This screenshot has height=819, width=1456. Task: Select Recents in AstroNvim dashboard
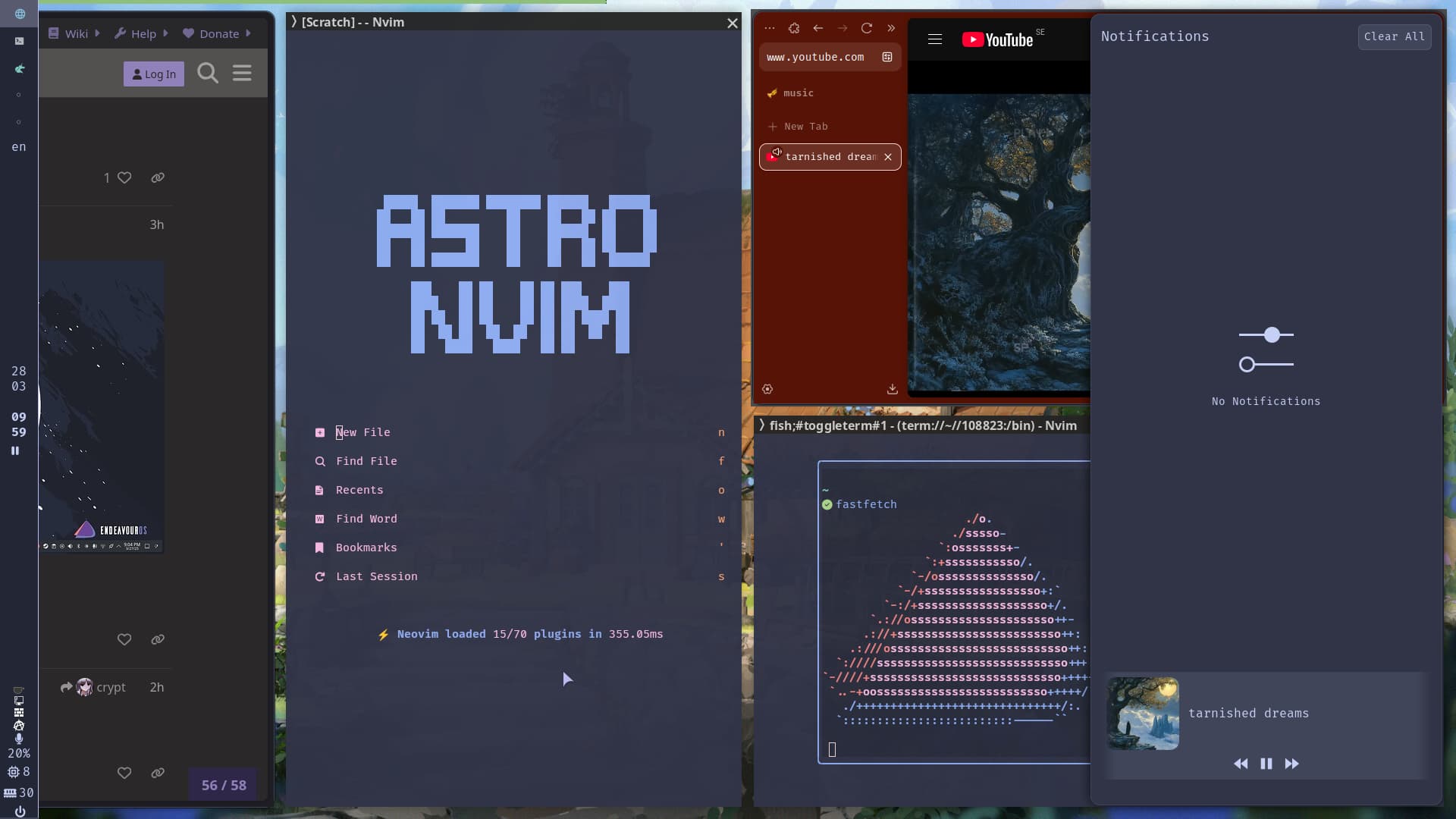(519, 490)
